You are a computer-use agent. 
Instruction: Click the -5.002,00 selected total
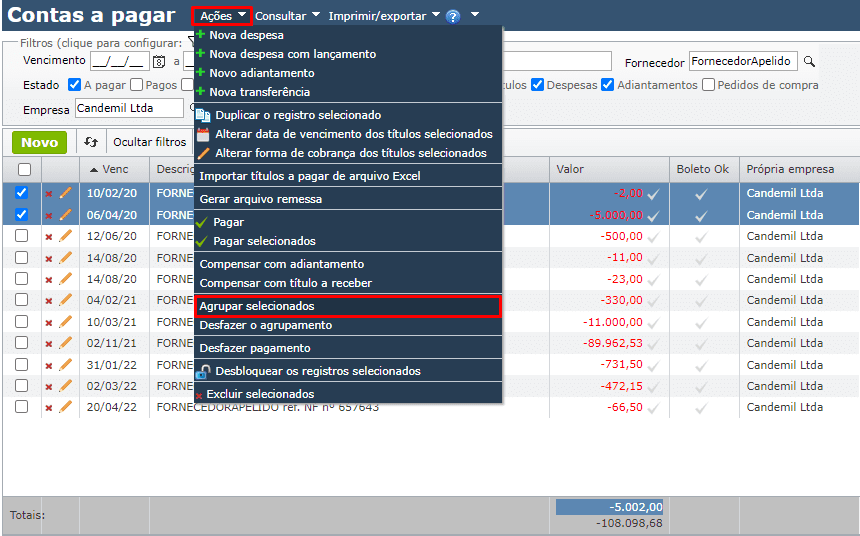[609, 507]
